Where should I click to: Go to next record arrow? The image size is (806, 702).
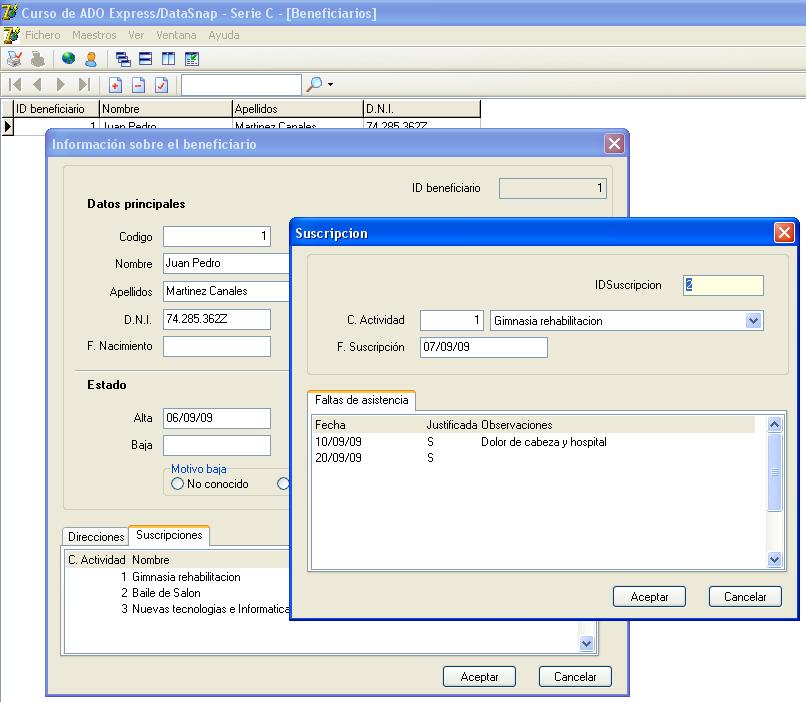61,85
